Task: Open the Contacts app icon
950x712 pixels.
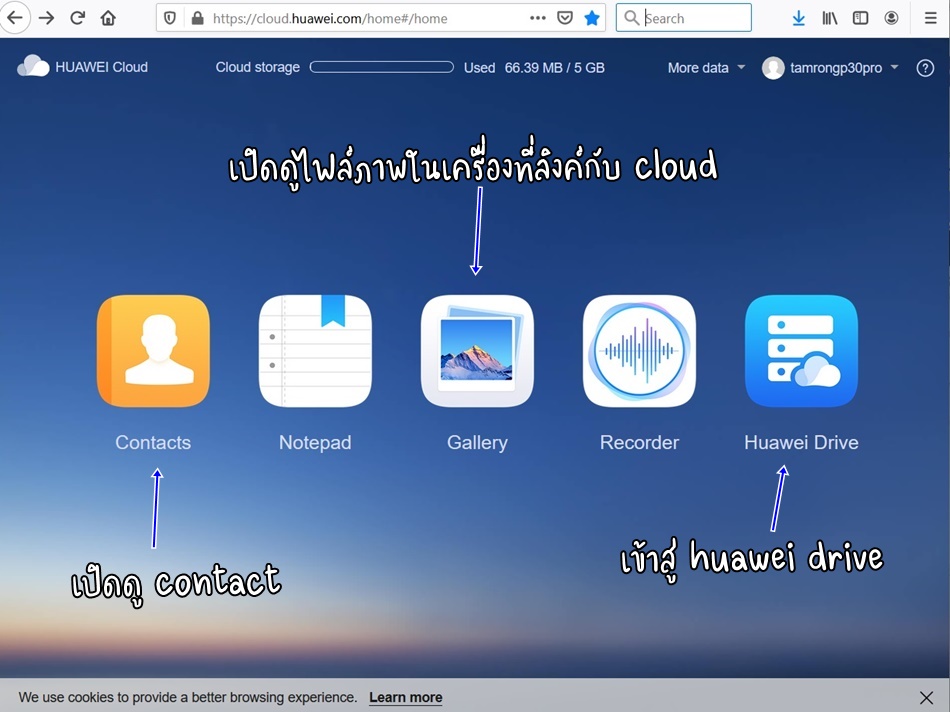Action: [x=153, y=351]
